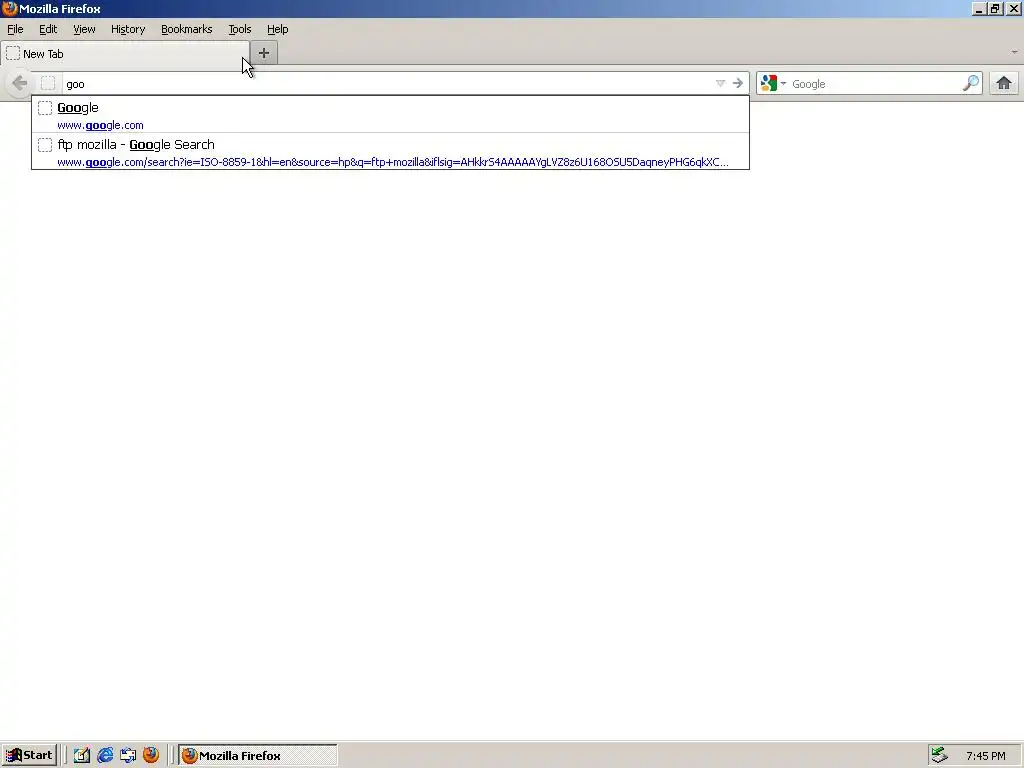
Task: Click the New Tab favicon placeholder
Action: 13,54
